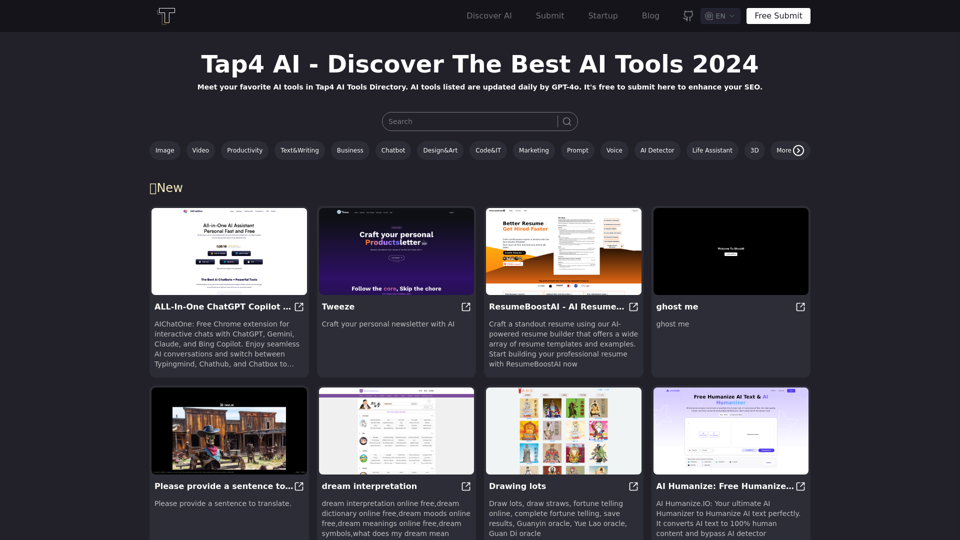Open external link icon for ghost me
Viewport: 960px width, 540px height.
800,307
